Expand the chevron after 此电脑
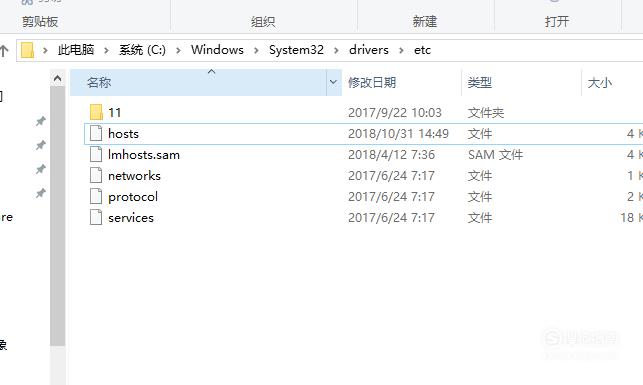Screen dimensions: 643x385 tap(106, 50)
